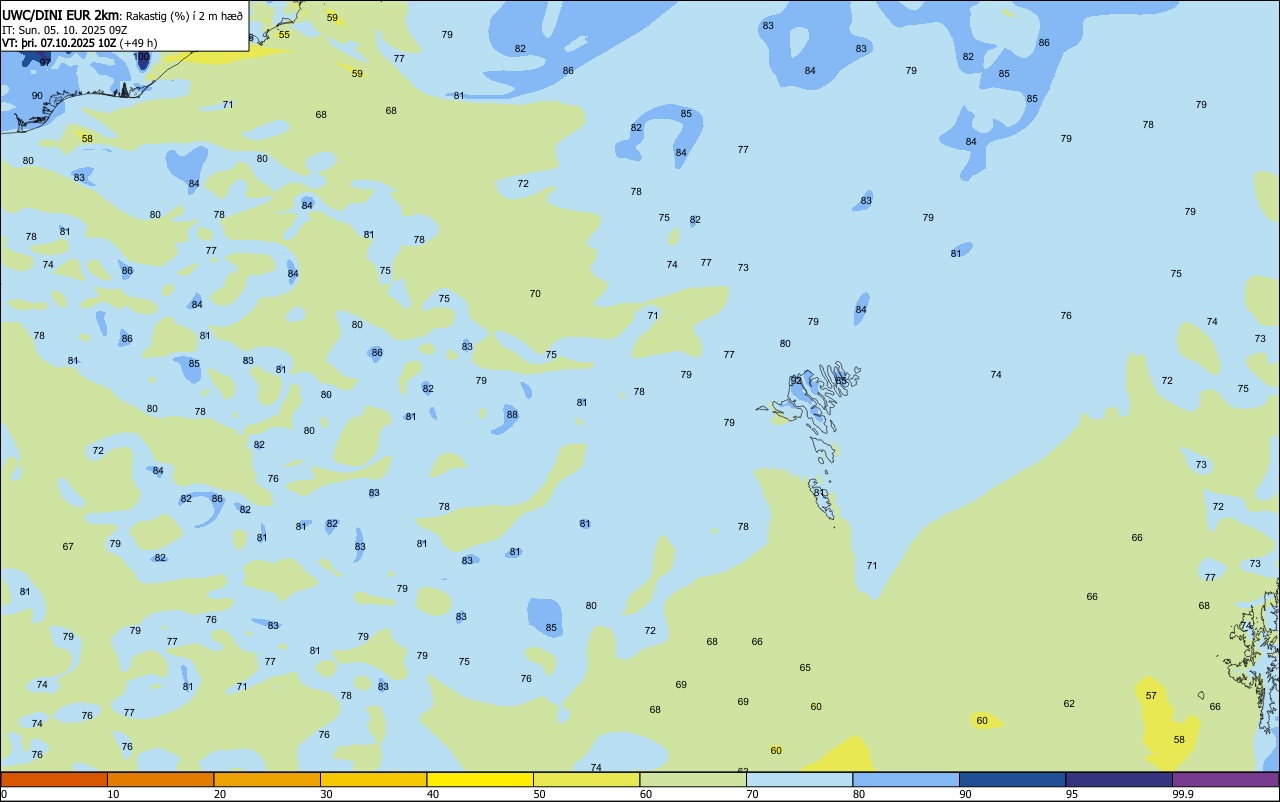Select the 30–40 golden legend swatch
This screenshot has width=1280, height=802.
click(373, 779)
